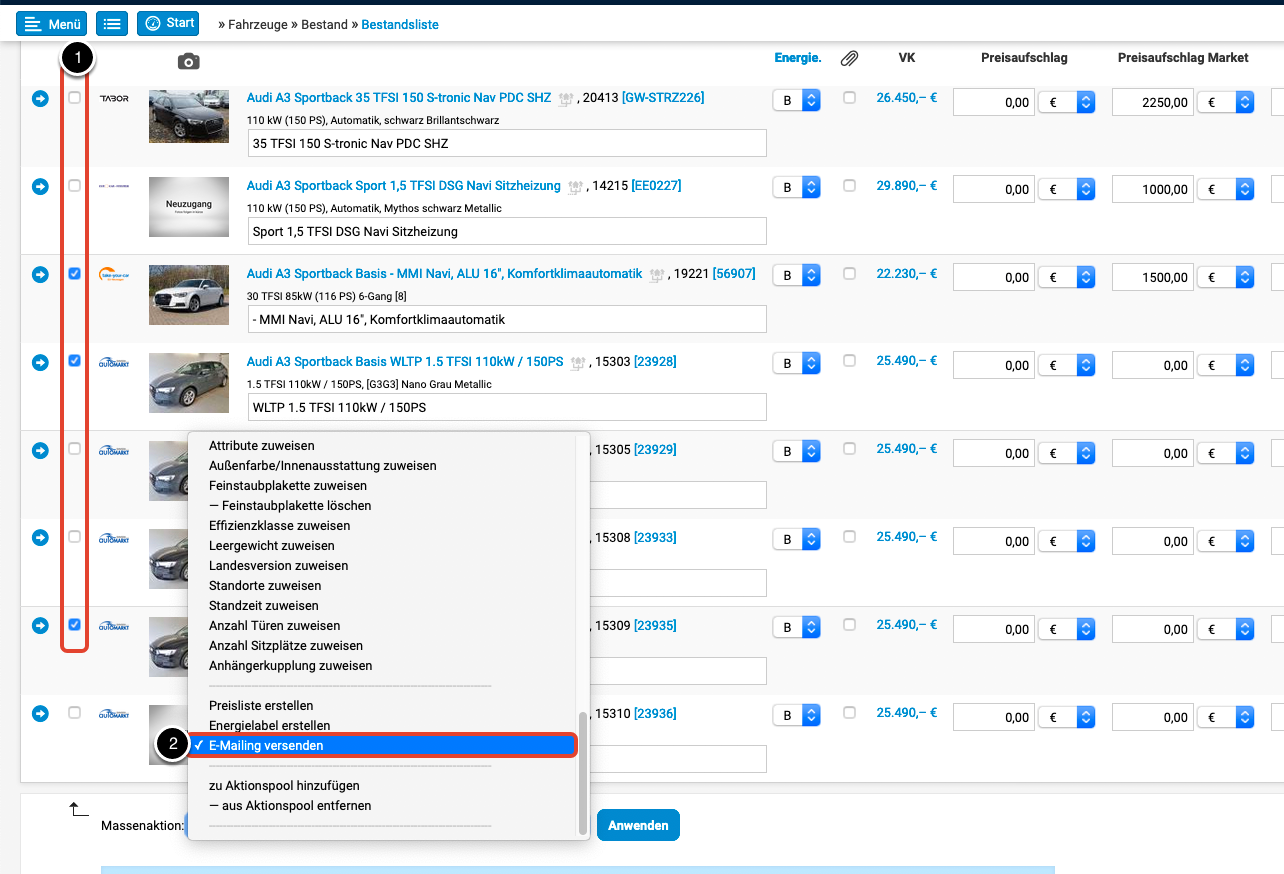Click the camera icon column header

tap(188, 62)
